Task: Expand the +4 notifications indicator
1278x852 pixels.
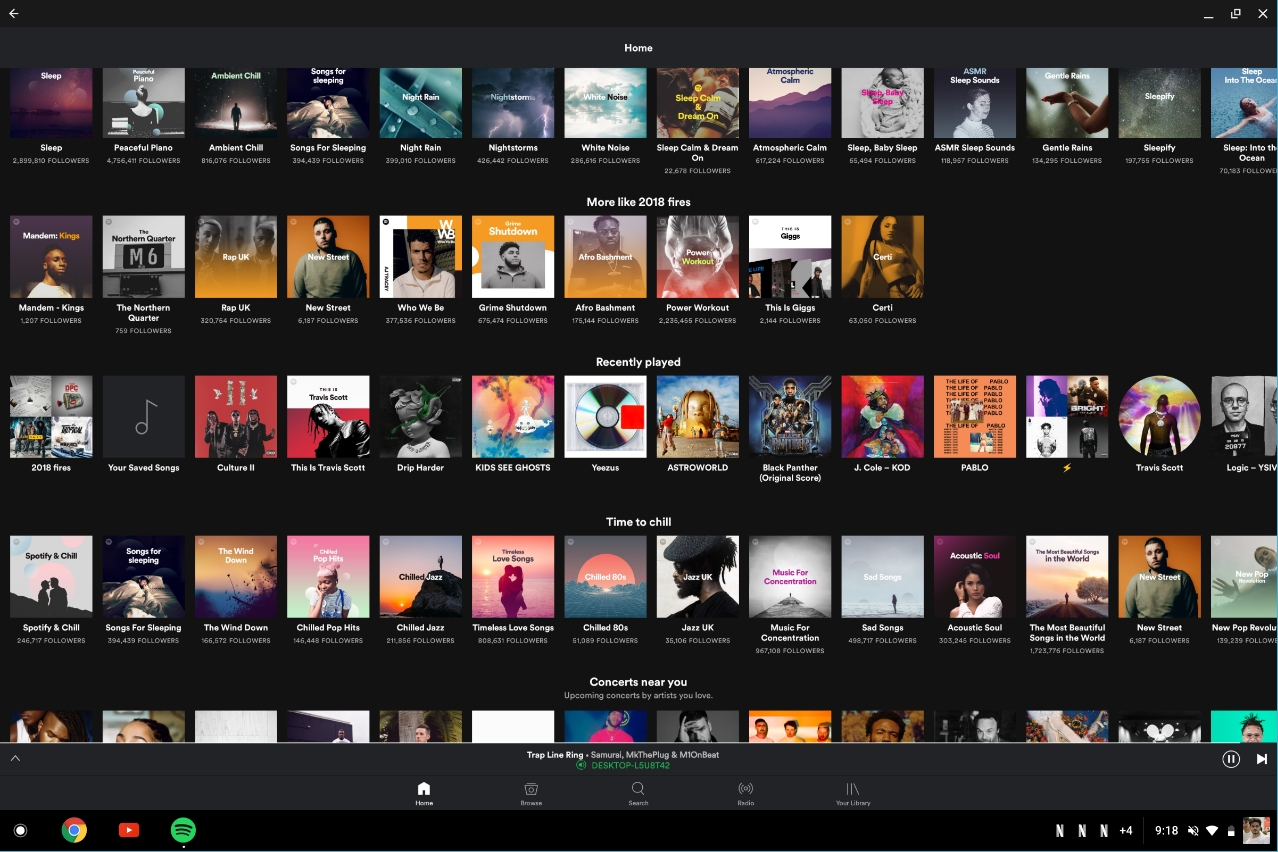Action: point(1125,830)
